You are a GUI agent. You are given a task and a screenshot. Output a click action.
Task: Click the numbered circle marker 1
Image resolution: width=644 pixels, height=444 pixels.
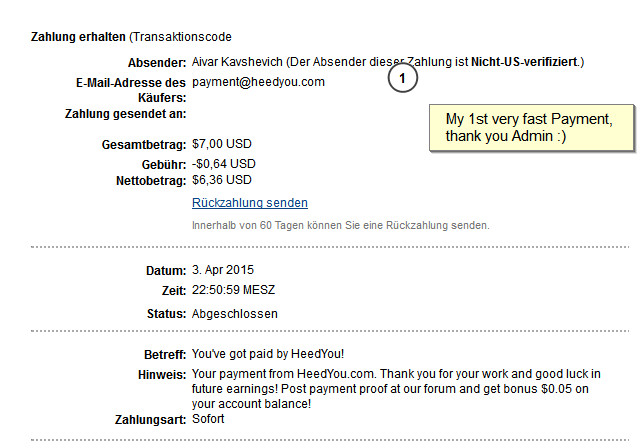[x=402, y=78]
